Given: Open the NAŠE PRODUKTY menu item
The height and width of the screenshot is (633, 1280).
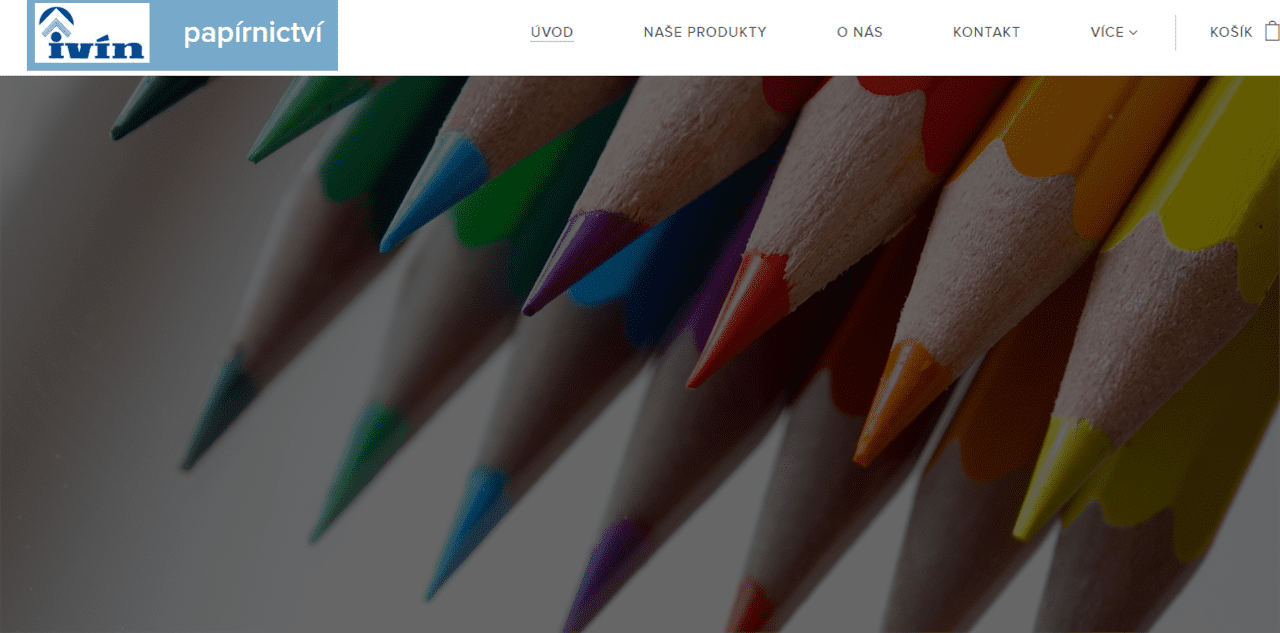Looking at the screenshot, I should (705, 32).
